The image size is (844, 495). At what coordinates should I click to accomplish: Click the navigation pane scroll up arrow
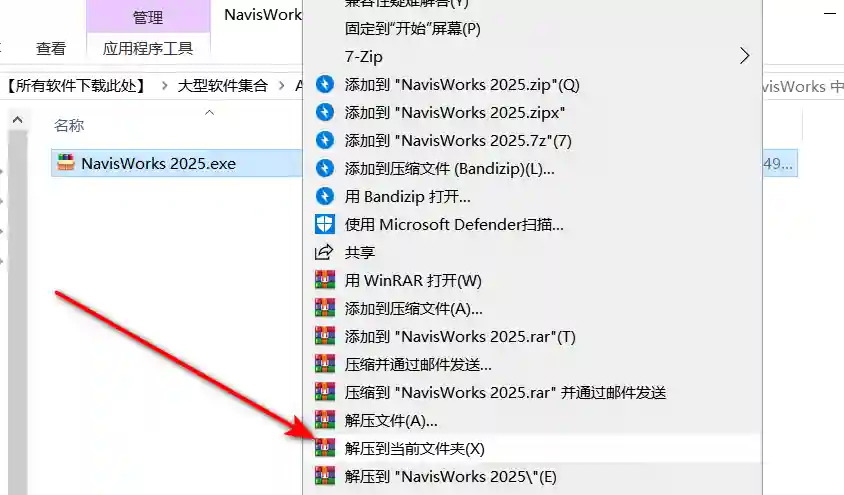tap(17, 120)
